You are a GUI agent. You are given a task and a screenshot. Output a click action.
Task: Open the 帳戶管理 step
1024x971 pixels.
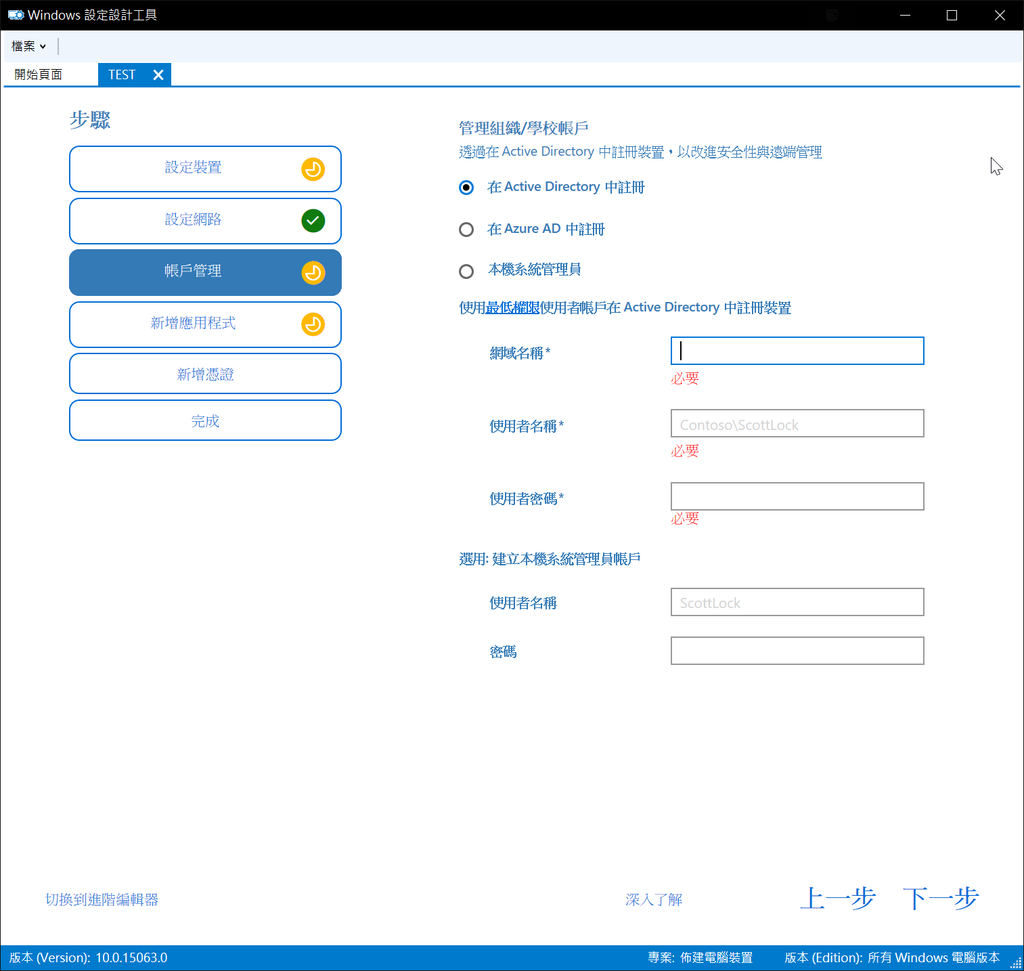[205, 272]
